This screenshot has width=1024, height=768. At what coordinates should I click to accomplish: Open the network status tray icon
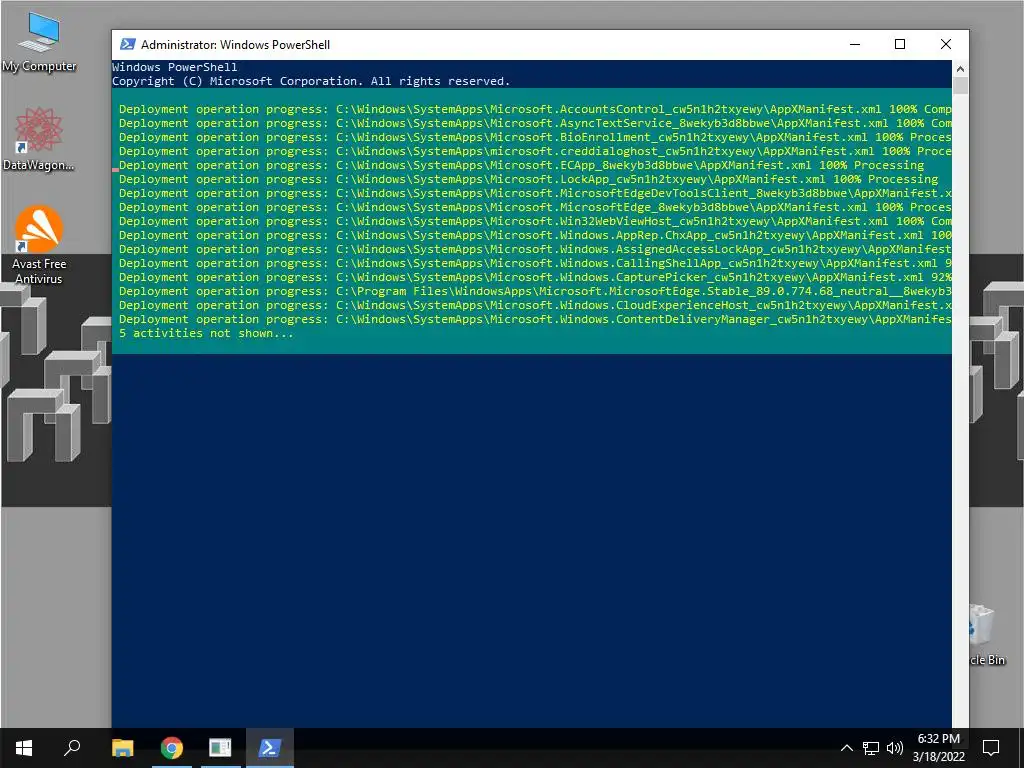[x=871, y=748]
